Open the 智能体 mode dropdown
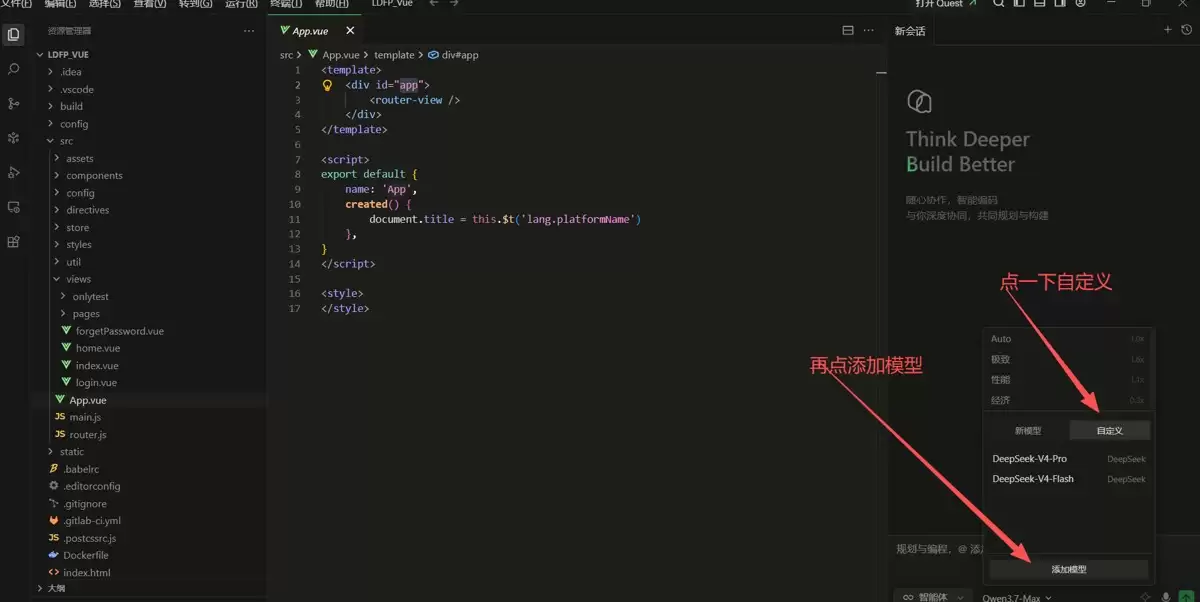This screenshot has width=1200, height=602. pyautogui.click(x=931, y=597)
